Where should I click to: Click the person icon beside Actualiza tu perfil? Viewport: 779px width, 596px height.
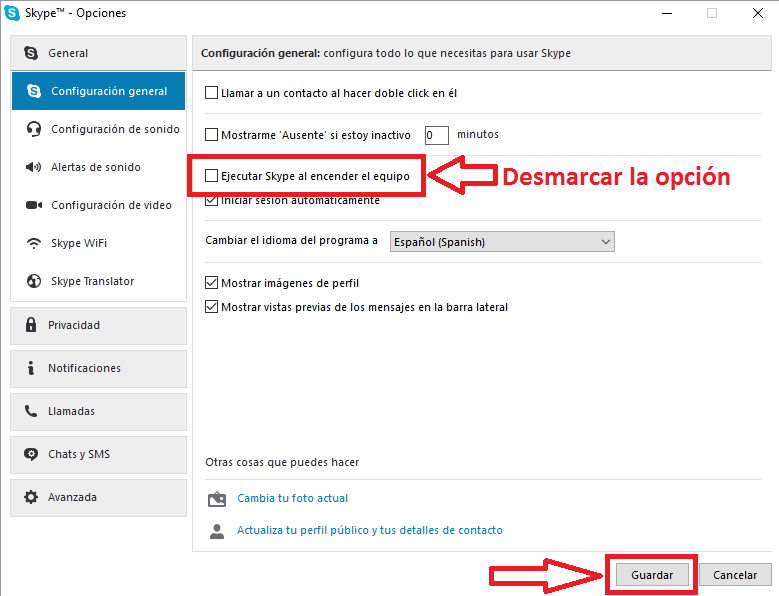tap(217, 531)
